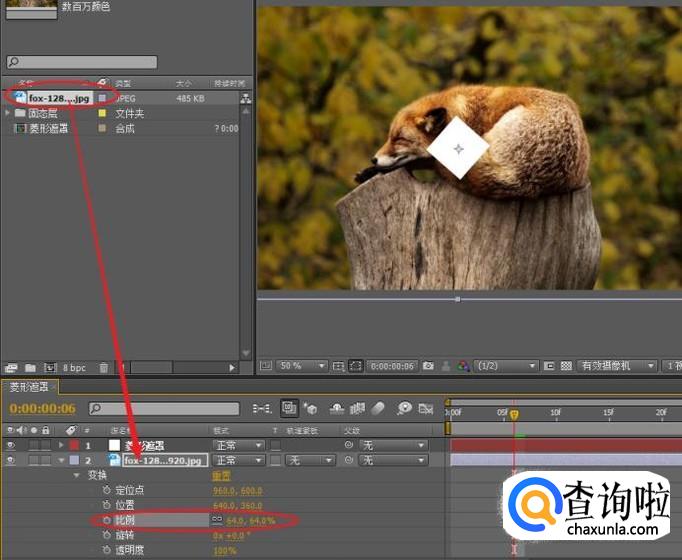Toggle visibility eye of fox layer 2
This screenshot has height=560, width=682.
(x=11, y=460)
